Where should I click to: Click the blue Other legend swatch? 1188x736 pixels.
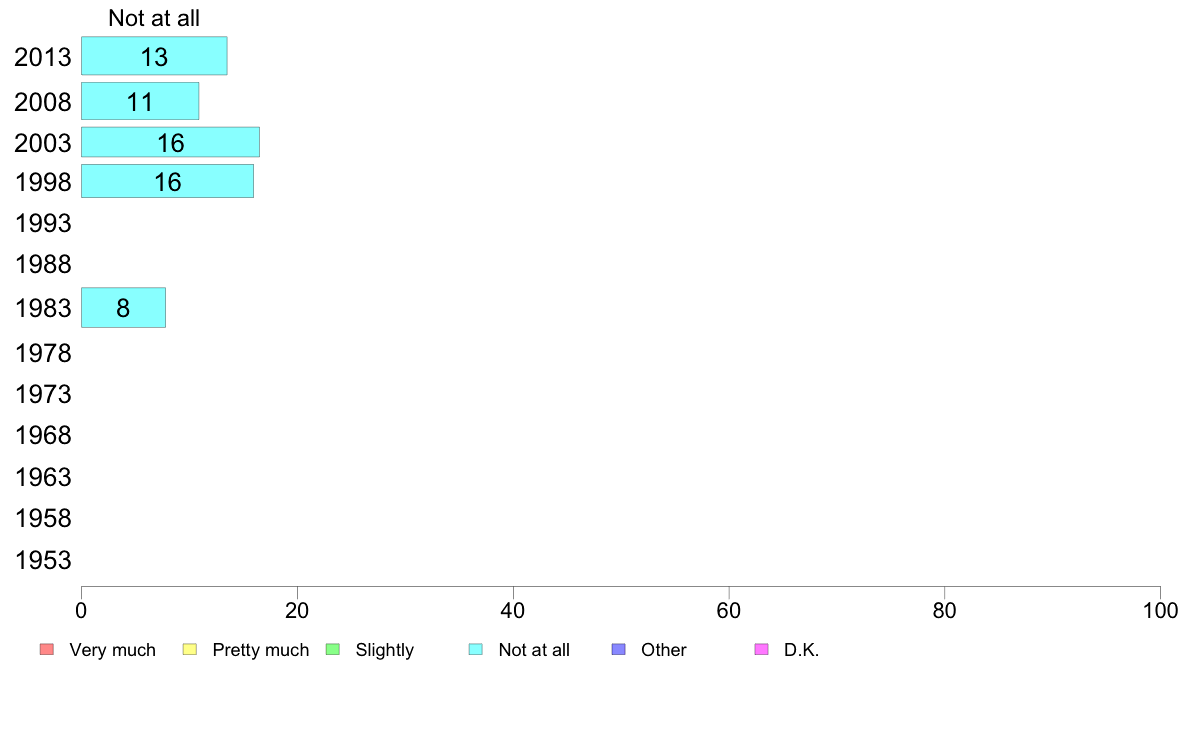[619, 650]
